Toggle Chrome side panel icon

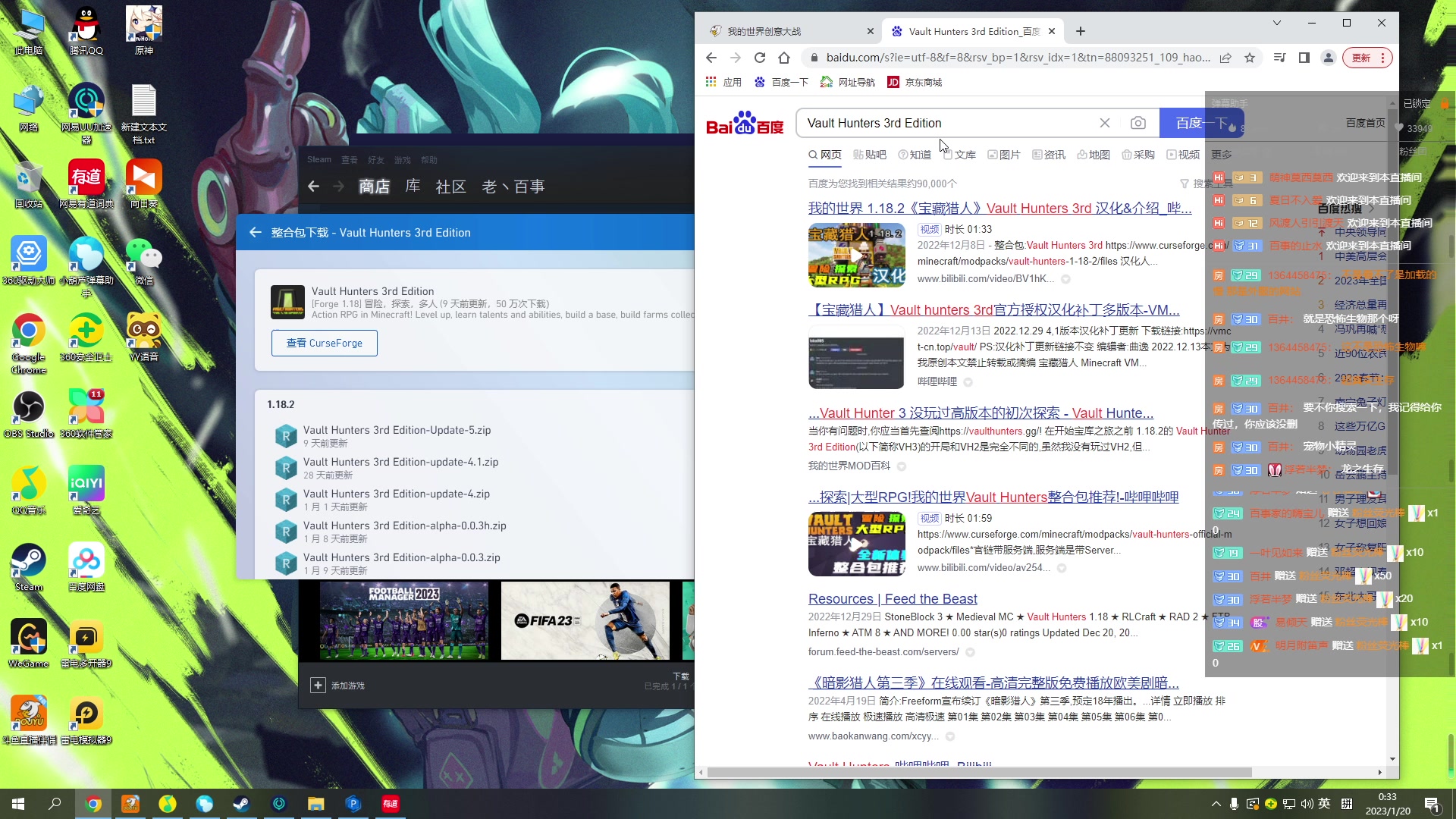point(1304,58)
